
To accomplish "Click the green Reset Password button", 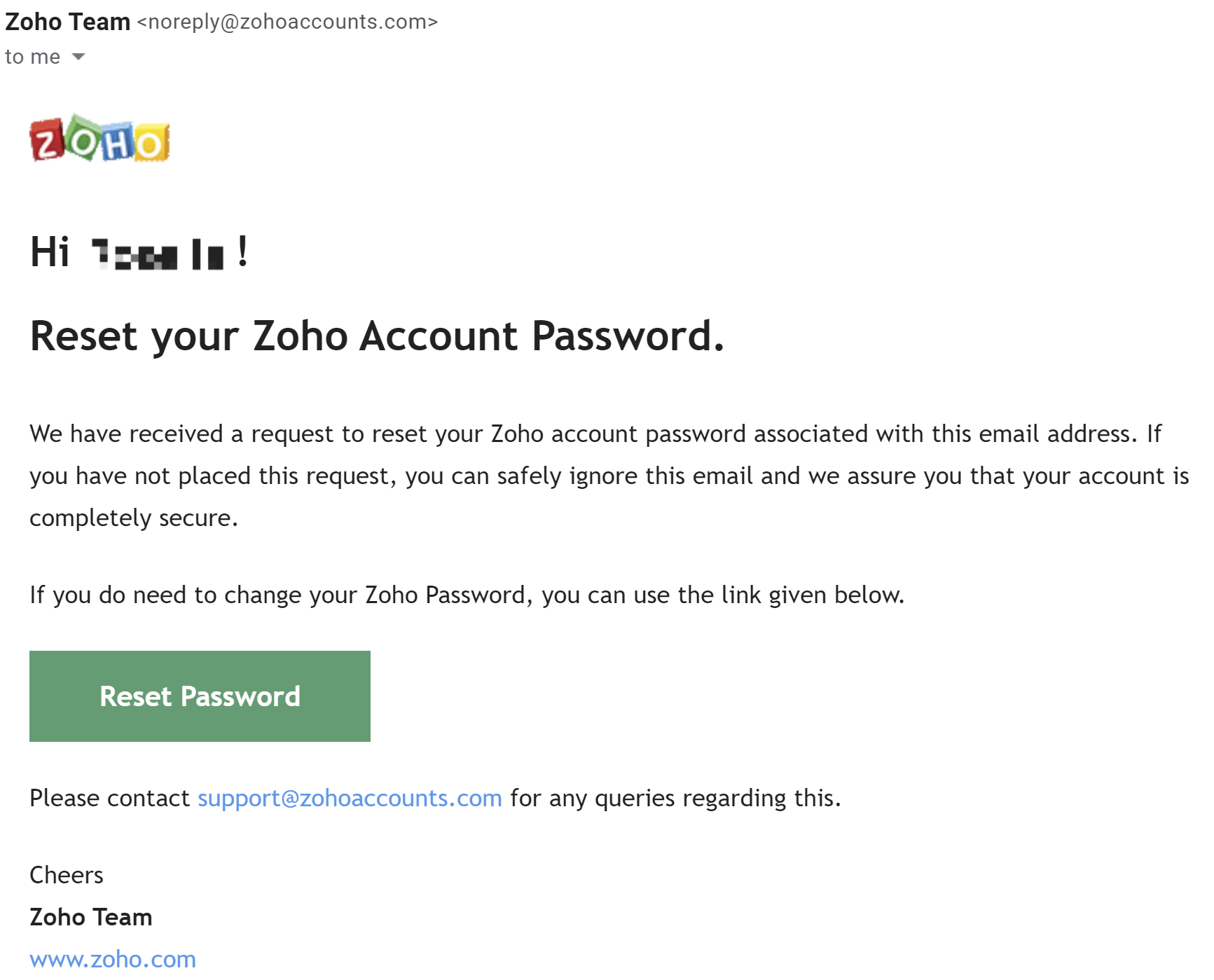I will (x=200, y=696).
